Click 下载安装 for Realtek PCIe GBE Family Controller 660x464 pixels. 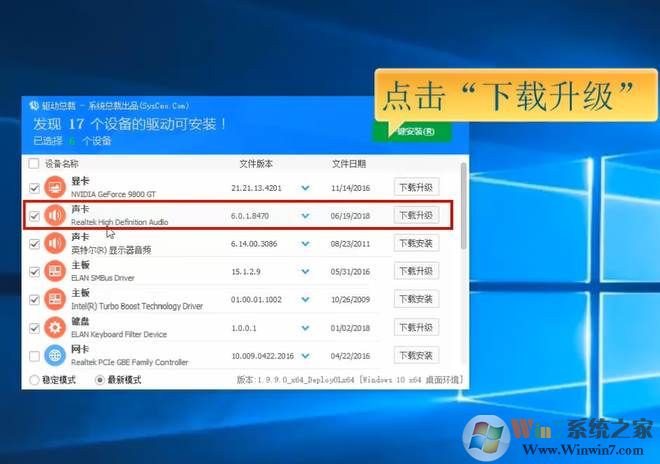(x=416, y=355)
